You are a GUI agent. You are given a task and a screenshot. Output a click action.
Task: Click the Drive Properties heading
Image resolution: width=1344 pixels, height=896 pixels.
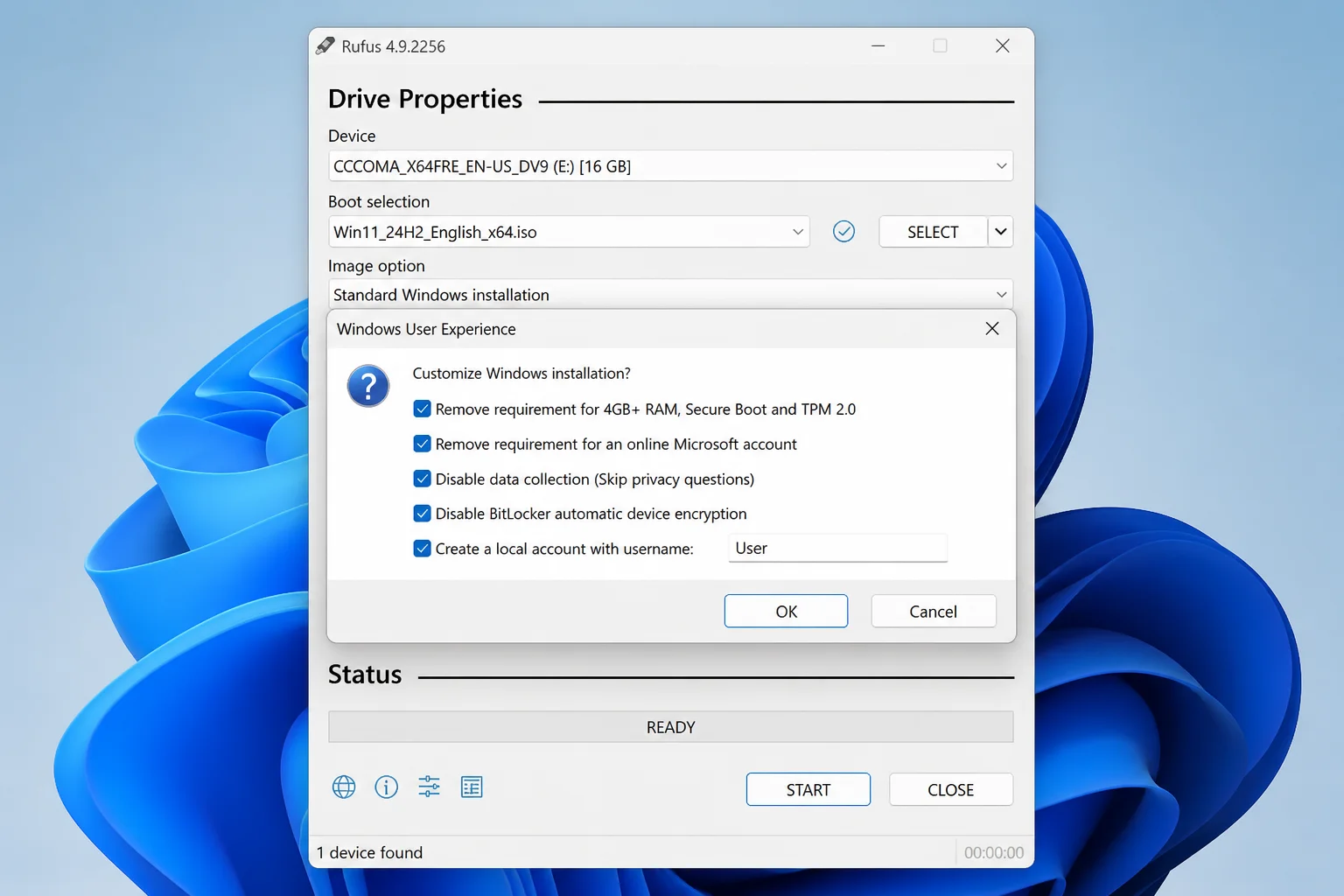425,99
